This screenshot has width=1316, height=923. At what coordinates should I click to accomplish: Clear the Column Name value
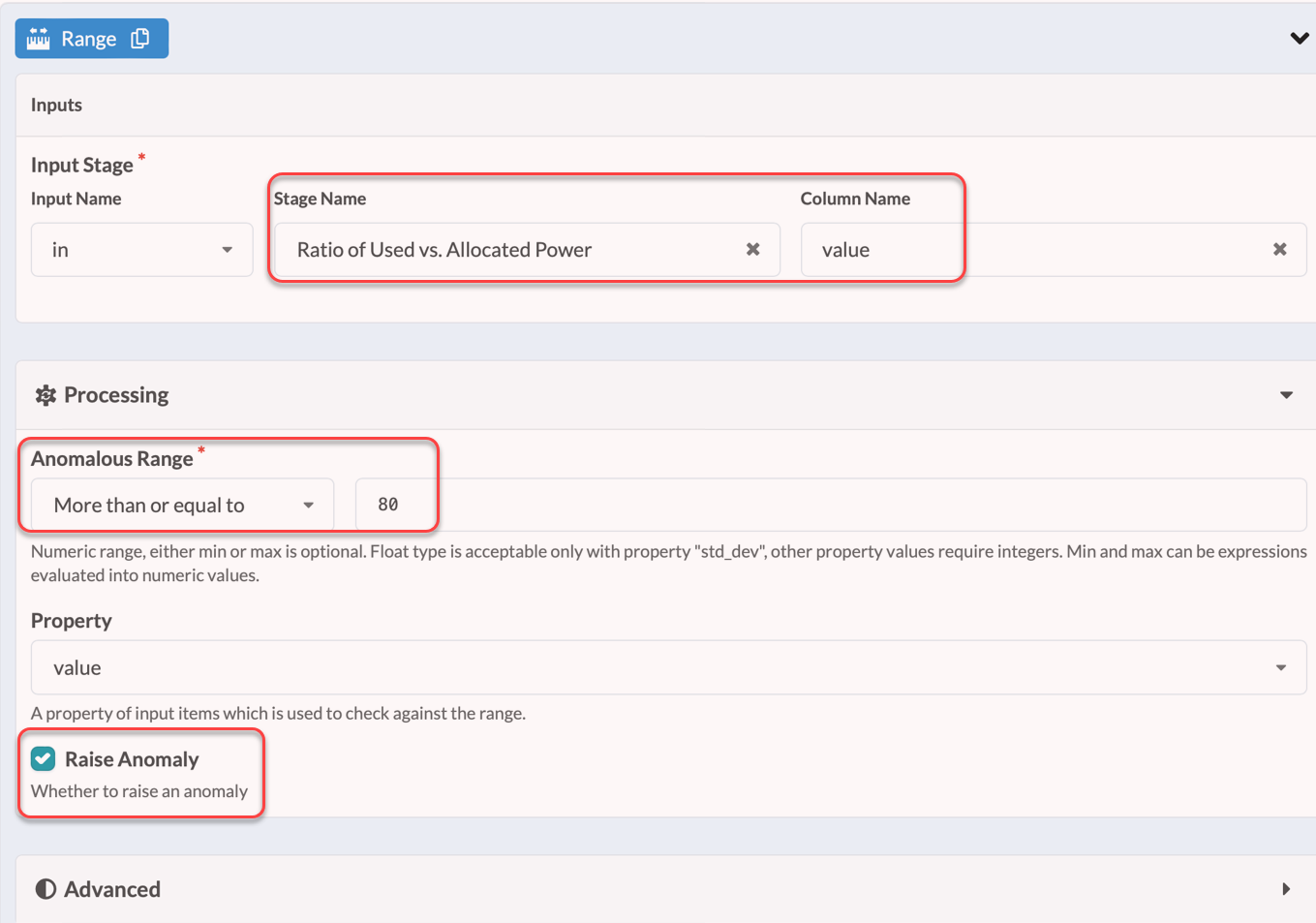[x=1279, y=250]
